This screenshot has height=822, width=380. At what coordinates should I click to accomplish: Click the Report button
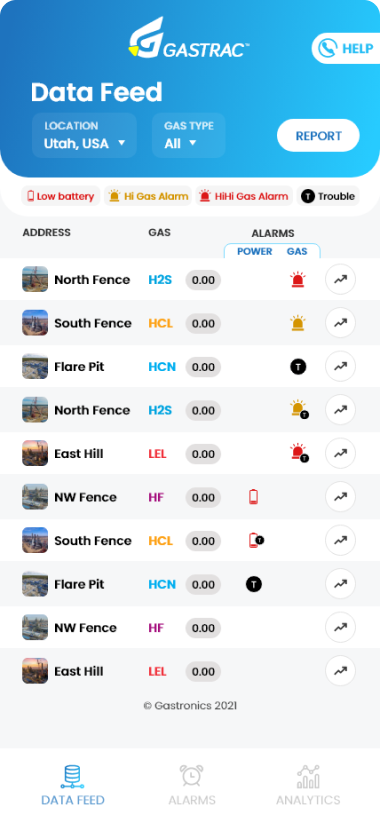tap(318, 136)
